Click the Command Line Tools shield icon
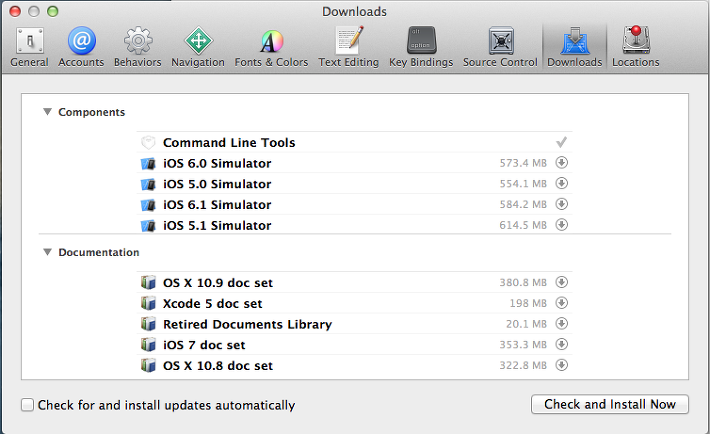Viewport: 710px width, 434px height. tap(148, 143)
